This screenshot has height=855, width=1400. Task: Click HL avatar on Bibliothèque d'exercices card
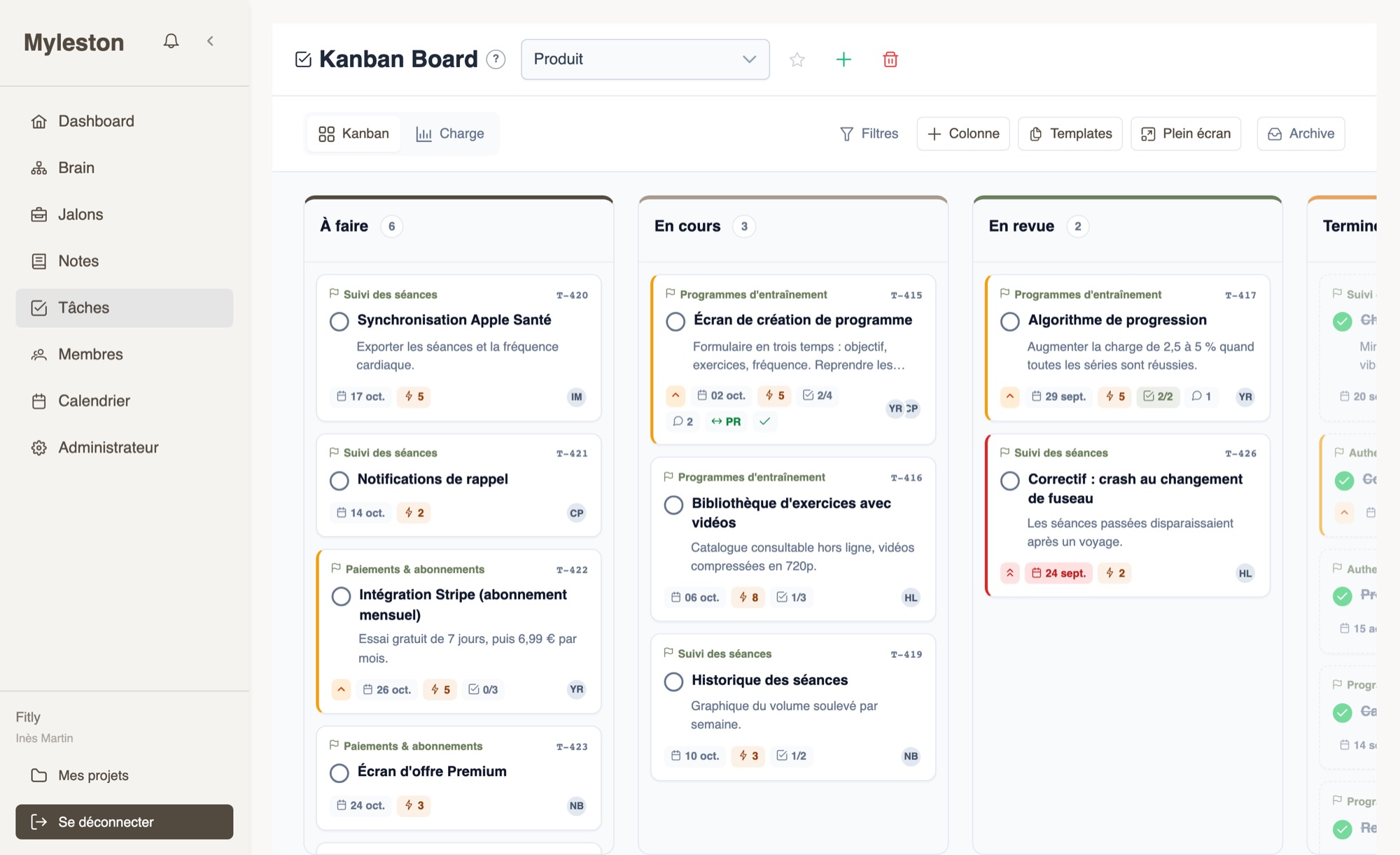pos(910,598)
